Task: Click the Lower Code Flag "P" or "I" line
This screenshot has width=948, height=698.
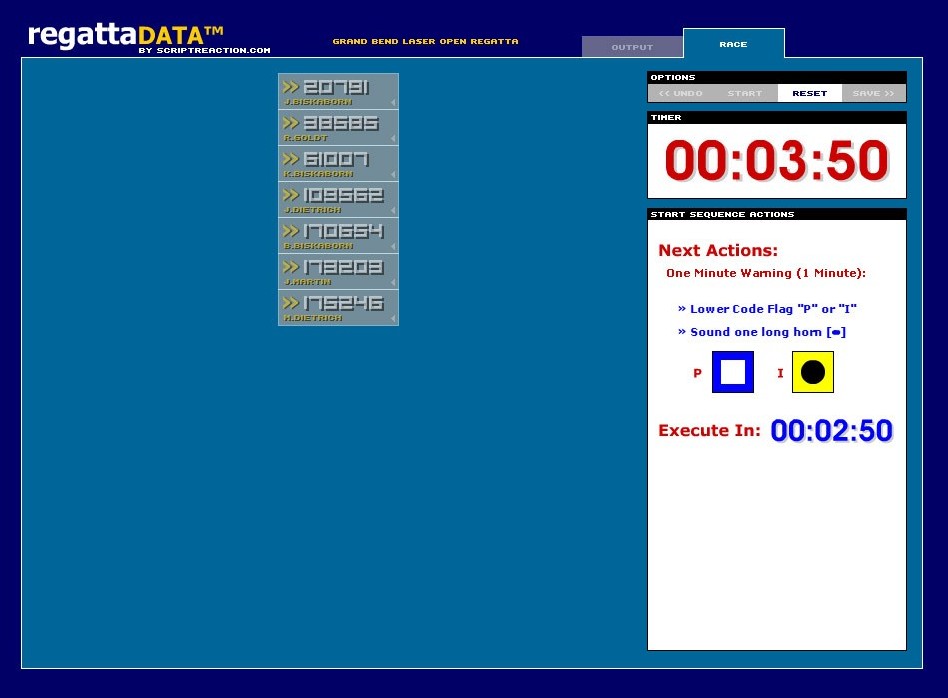Action: pos(767,308)
